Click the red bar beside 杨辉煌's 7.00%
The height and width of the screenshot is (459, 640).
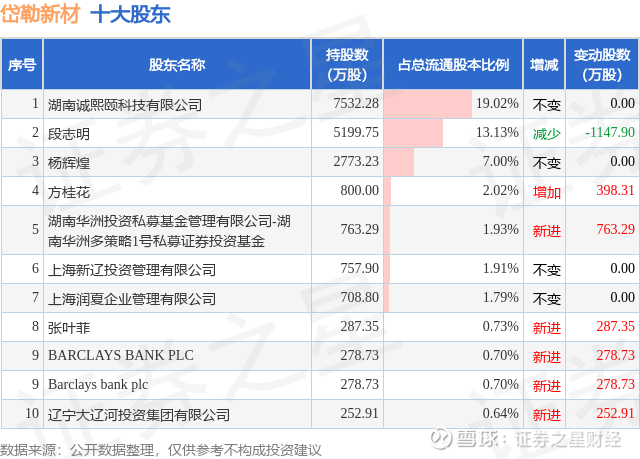(x=398, y=161)
